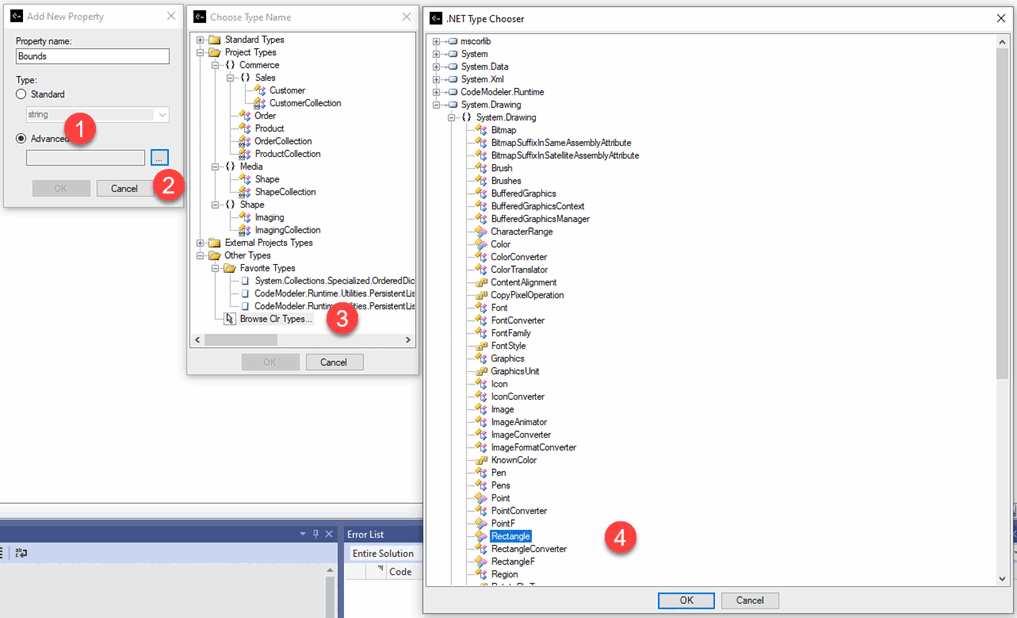Open the Entire Solution filter dropdown
This screenshot has width=1017, height=618.
(384, 552)
